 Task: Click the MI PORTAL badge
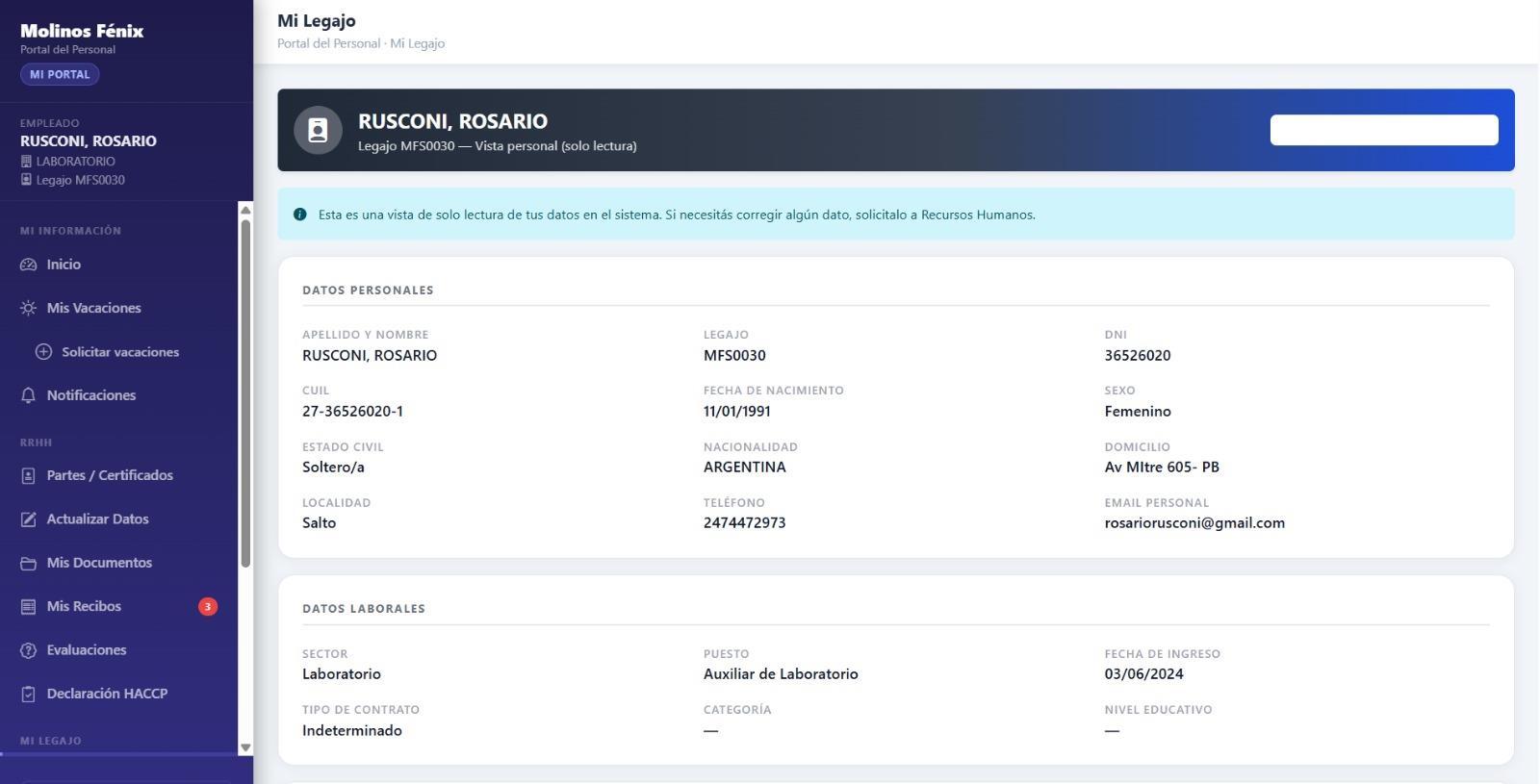pos(60,74)
